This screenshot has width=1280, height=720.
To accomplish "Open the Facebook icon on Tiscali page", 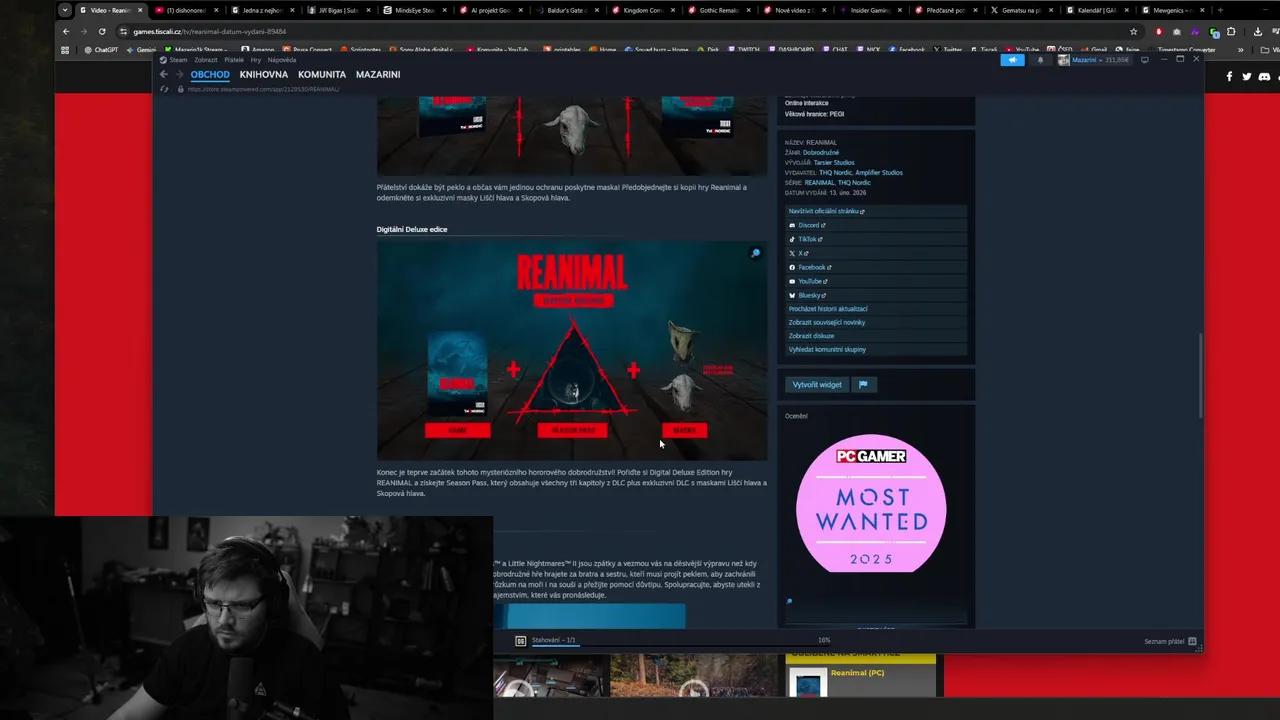I will pyautogui.click(x=1230, y=76).
